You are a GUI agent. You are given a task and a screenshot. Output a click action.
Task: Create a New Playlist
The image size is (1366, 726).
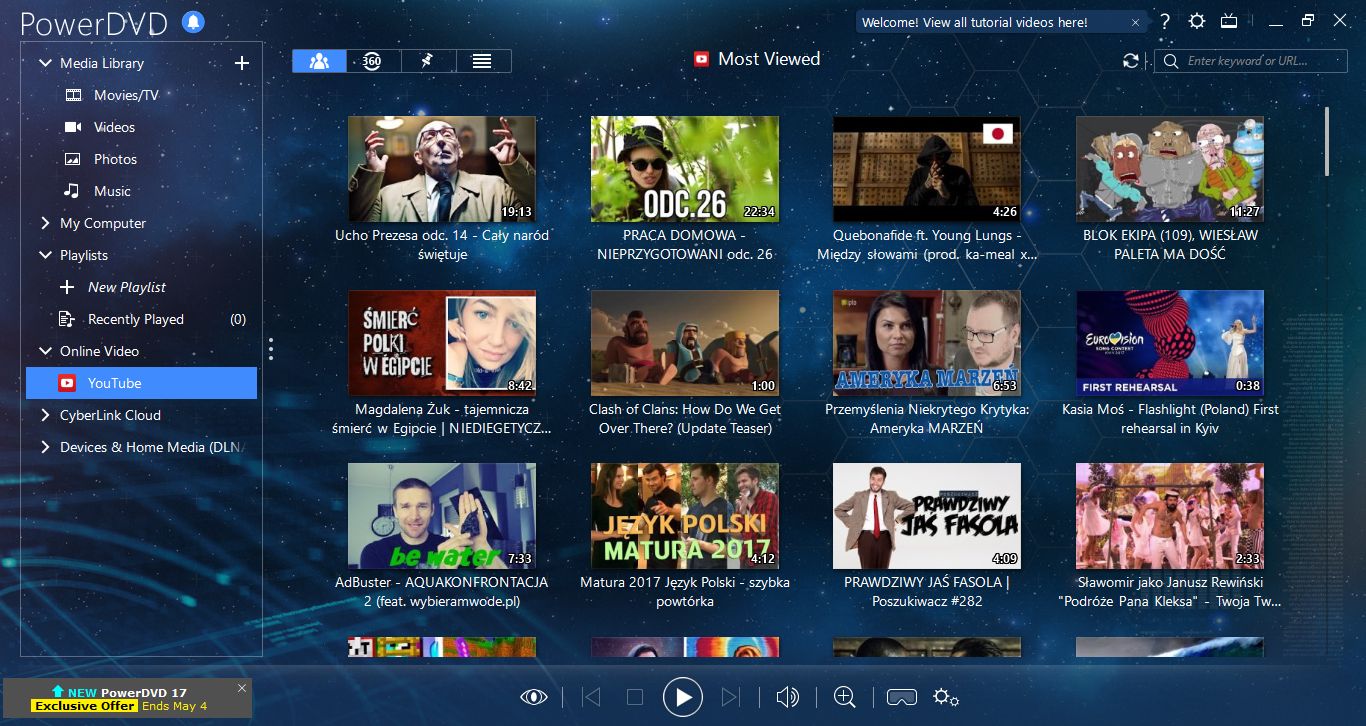pyautogui.click(x=126, y=287)
